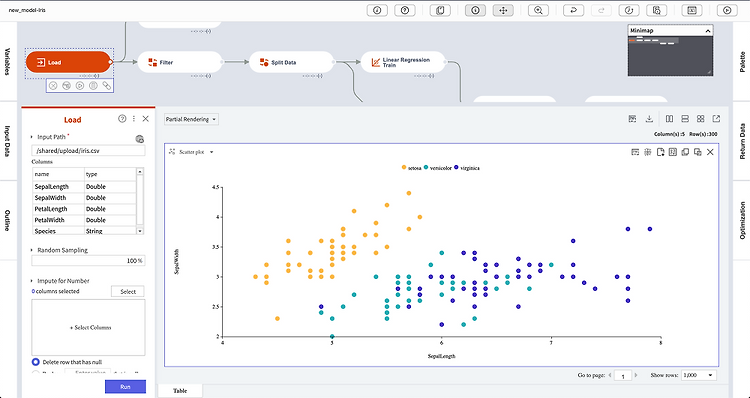Toggle the pan/move canvas tool

[503, 10]
